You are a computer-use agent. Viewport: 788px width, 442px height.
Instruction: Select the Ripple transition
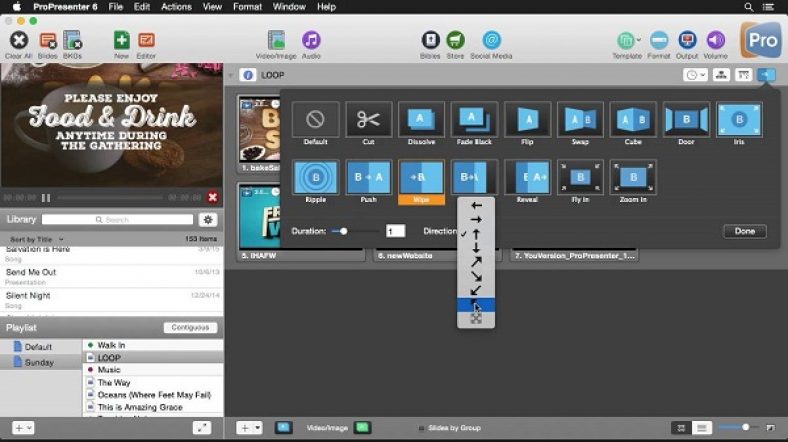point(315,178)
